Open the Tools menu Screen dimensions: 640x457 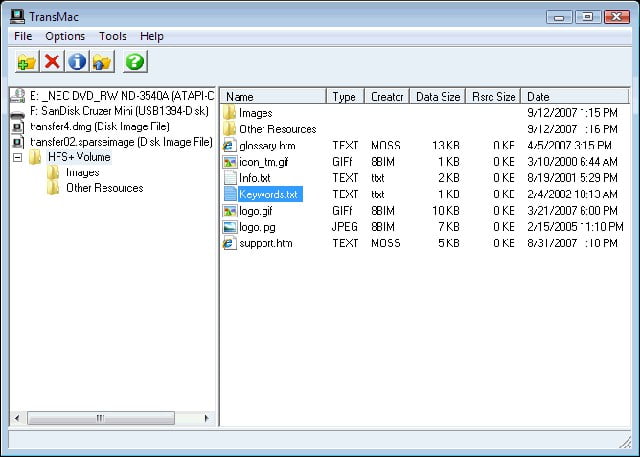coord(113,36)
